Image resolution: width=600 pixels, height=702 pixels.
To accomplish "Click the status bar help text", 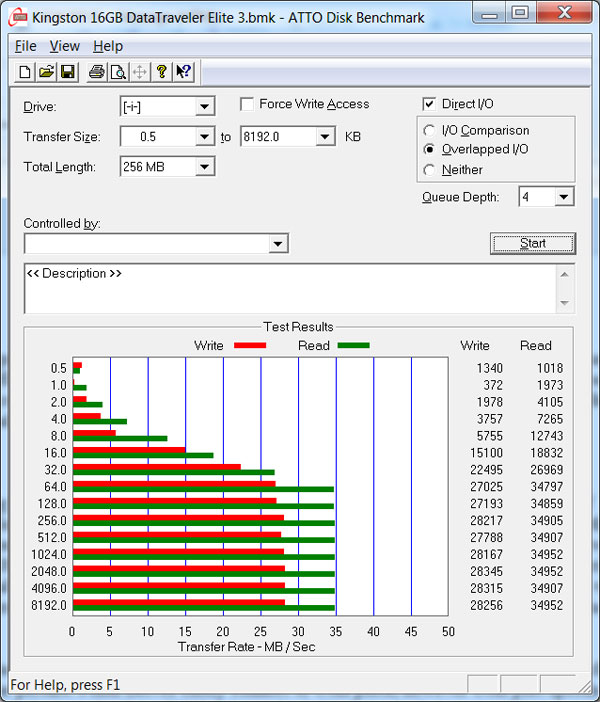I will coord(65,685).
